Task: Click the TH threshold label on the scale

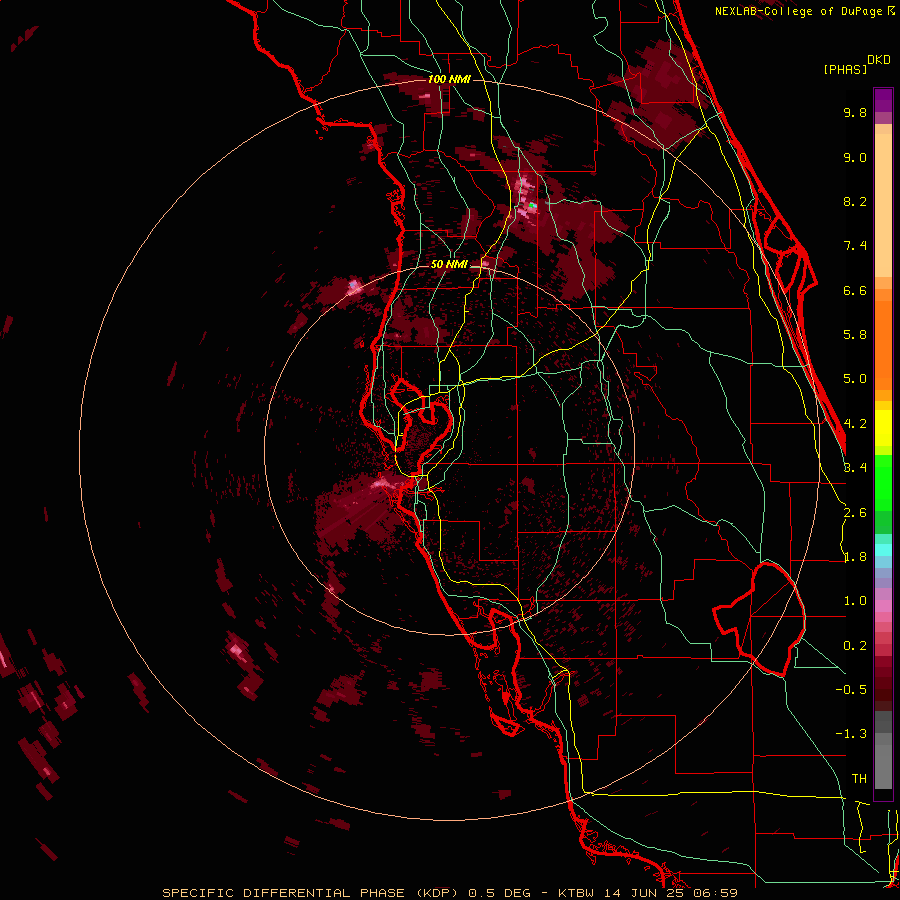Action: (x=859, y=778)
